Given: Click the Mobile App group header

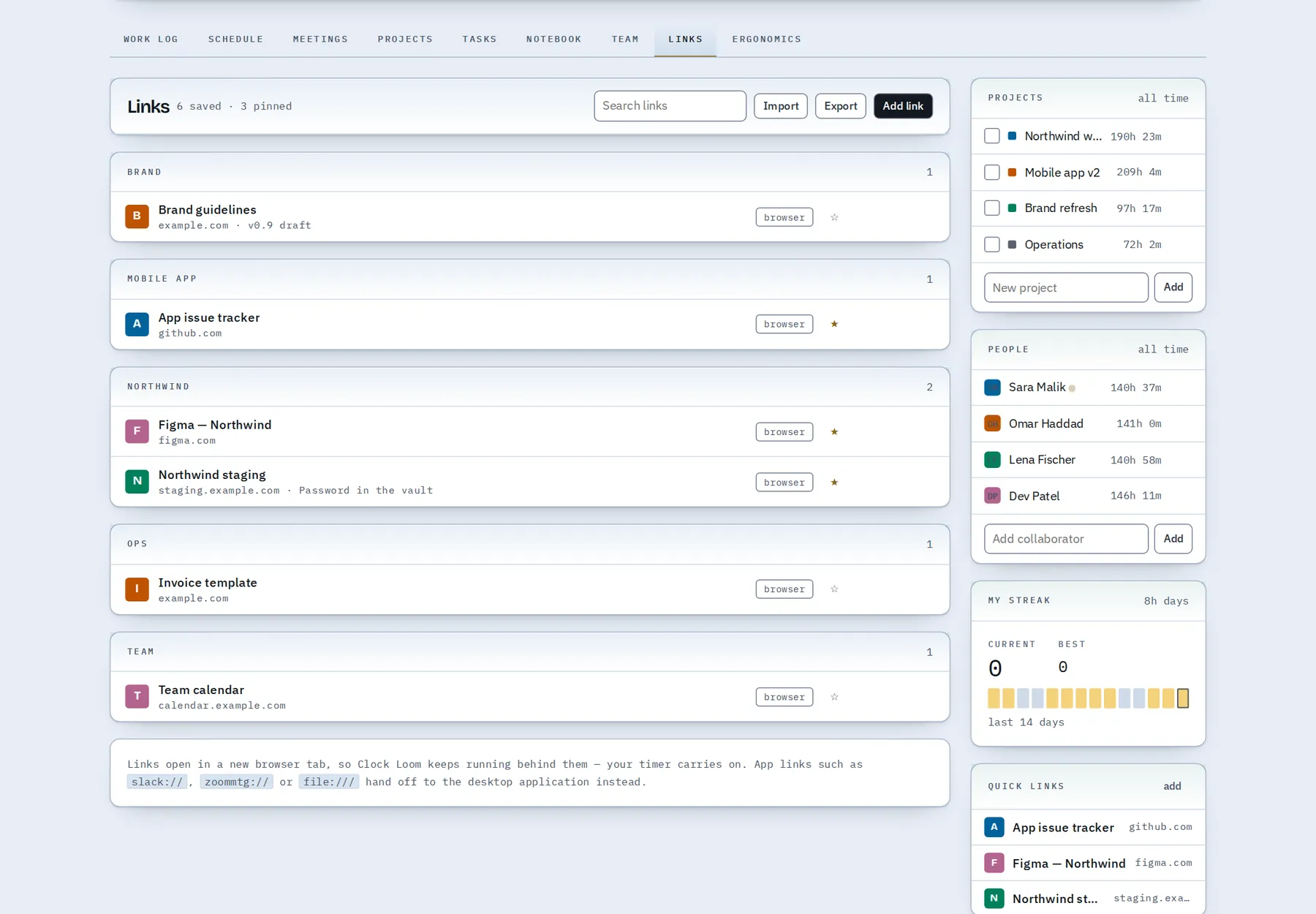Looking at the screenshot, I should (530, 279).
